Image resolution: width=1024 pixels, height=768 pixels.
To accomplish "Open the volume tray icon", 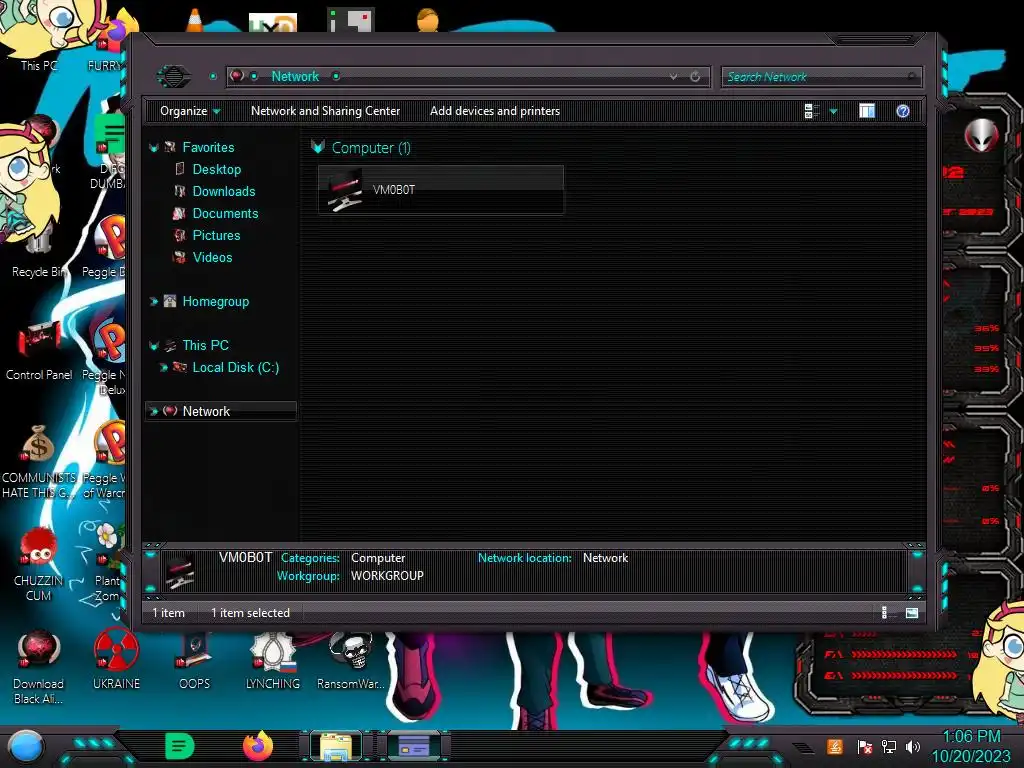I will pyautogui.click(x=913, y=746).
